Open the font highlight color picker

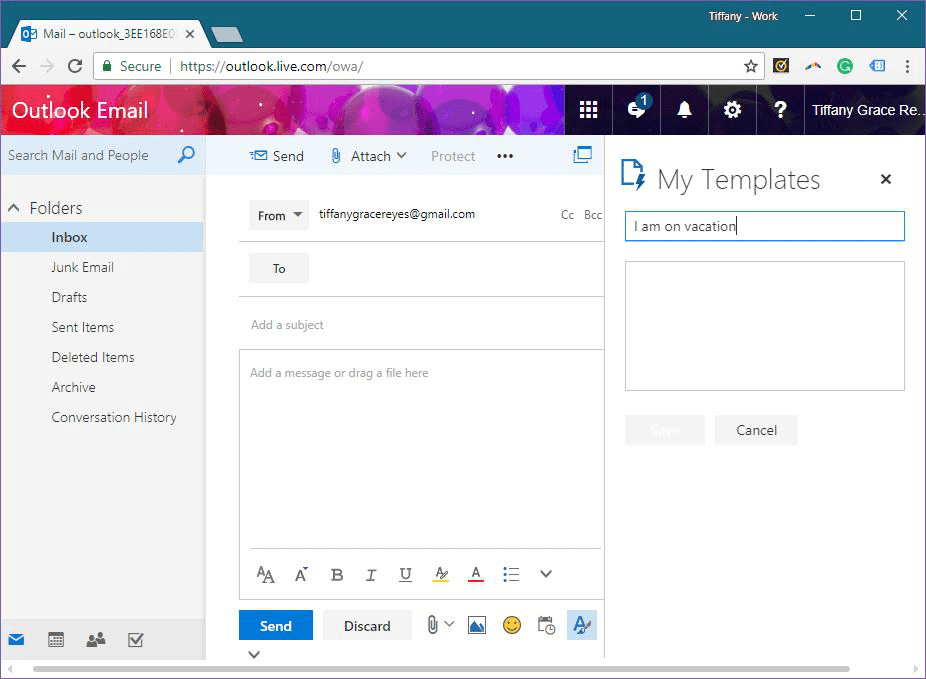pyautogui.click(x=441, y=574)
